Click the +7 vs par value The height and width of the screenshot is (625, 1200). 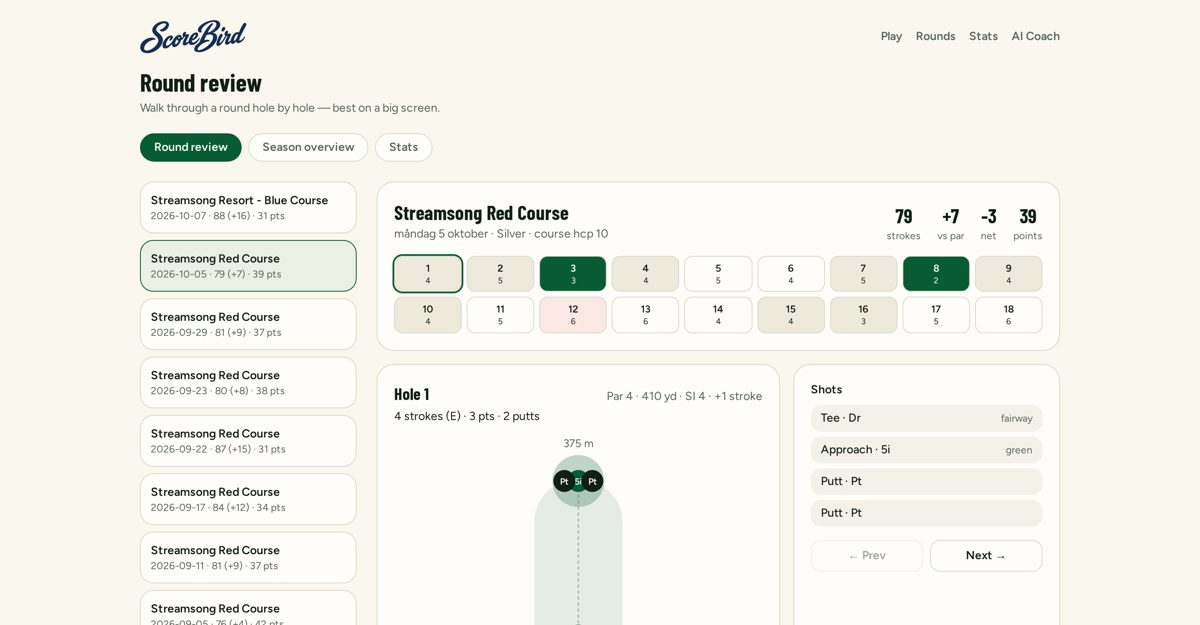click(x=950, y=216)
